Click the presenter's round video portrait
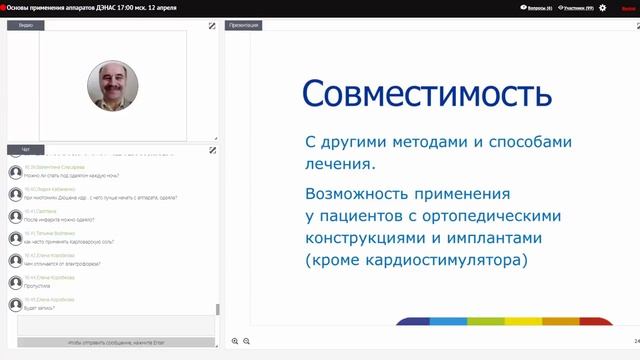 click(x=113, y=86)
